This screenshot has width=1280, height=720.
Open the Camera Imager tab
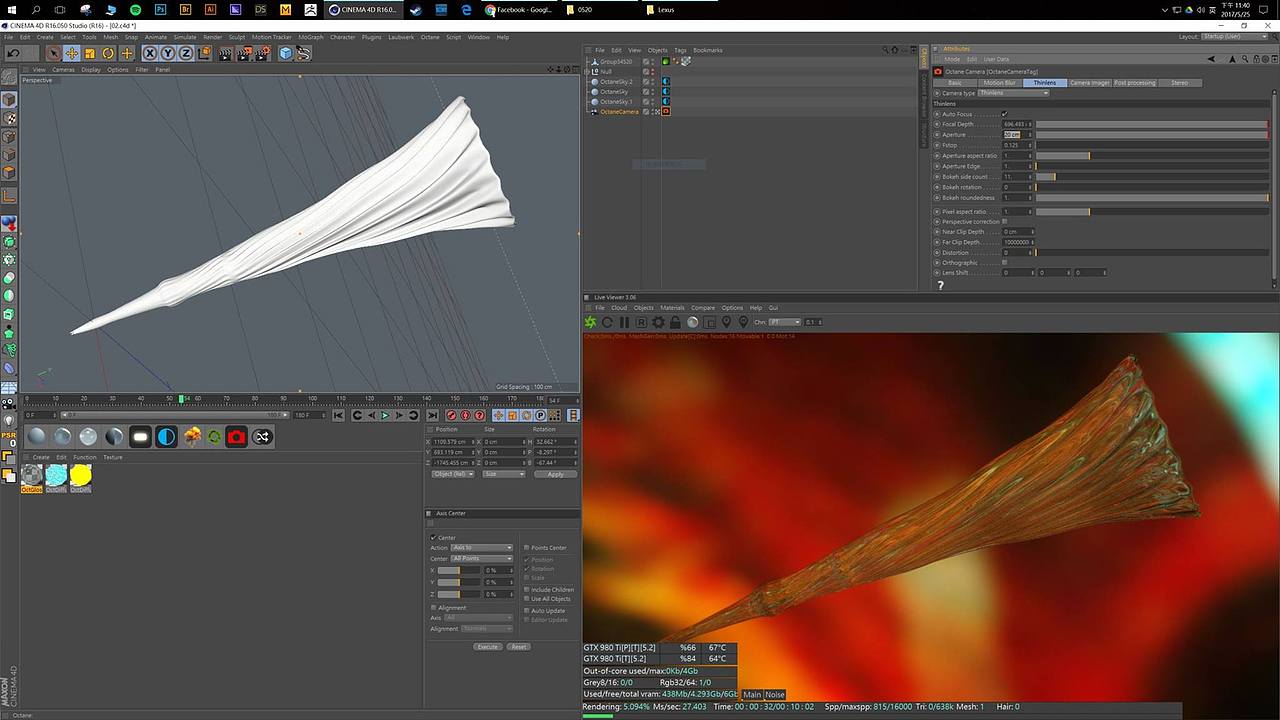point(1089,83)
